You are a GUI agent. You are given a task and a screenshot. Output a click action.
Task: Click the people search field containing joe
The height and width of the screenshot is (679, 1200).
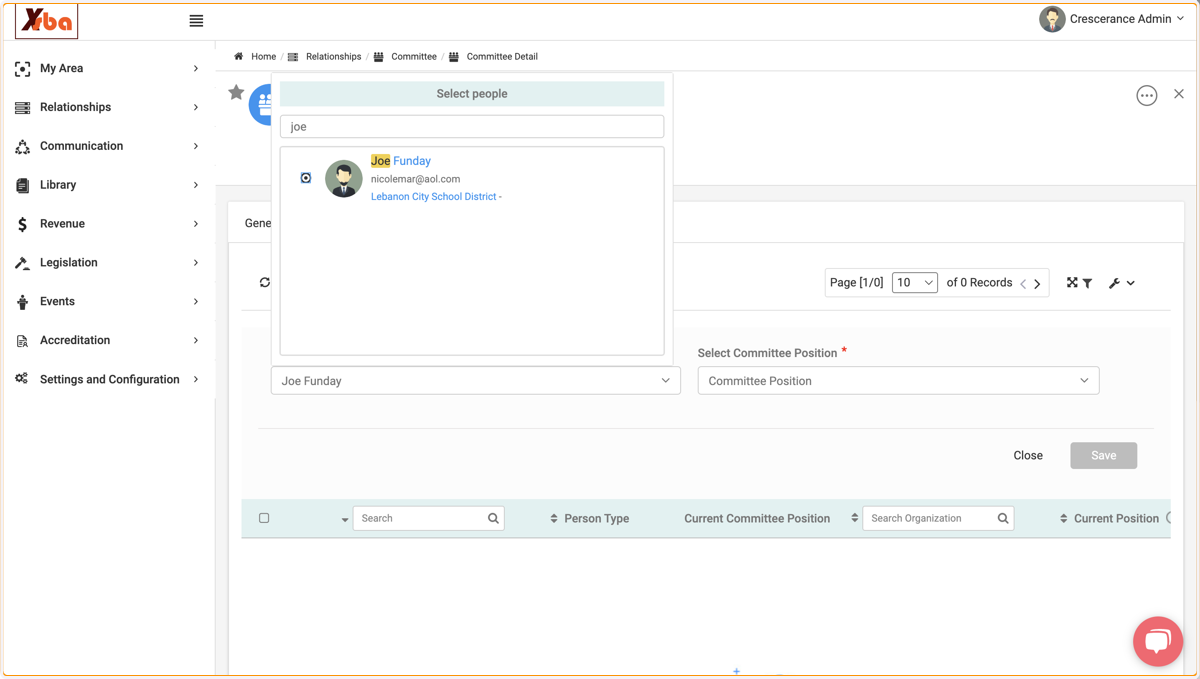(x=472, y=127)
